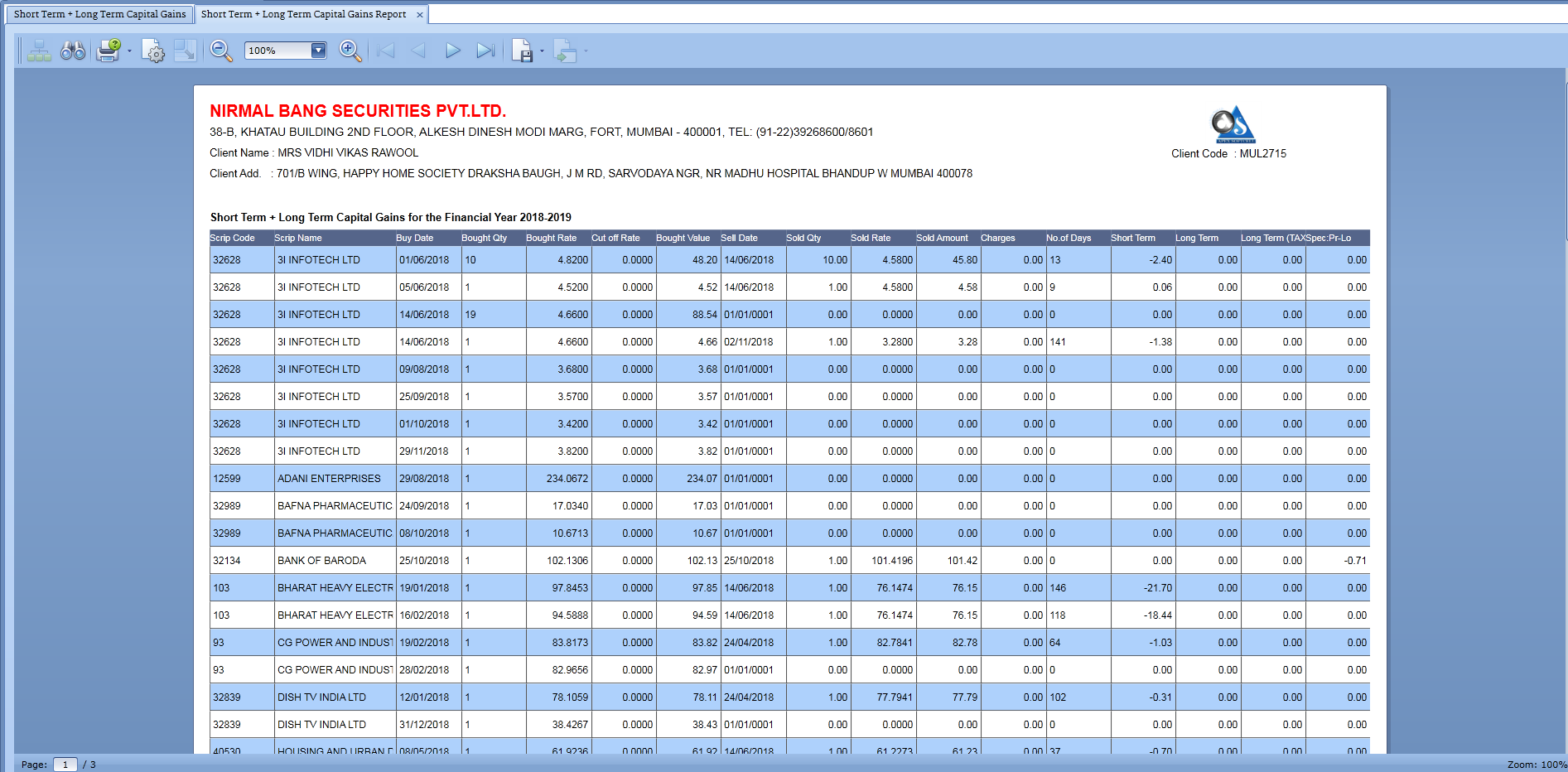
Task: Close the Capital Gains Report tab
Action: 420,15
